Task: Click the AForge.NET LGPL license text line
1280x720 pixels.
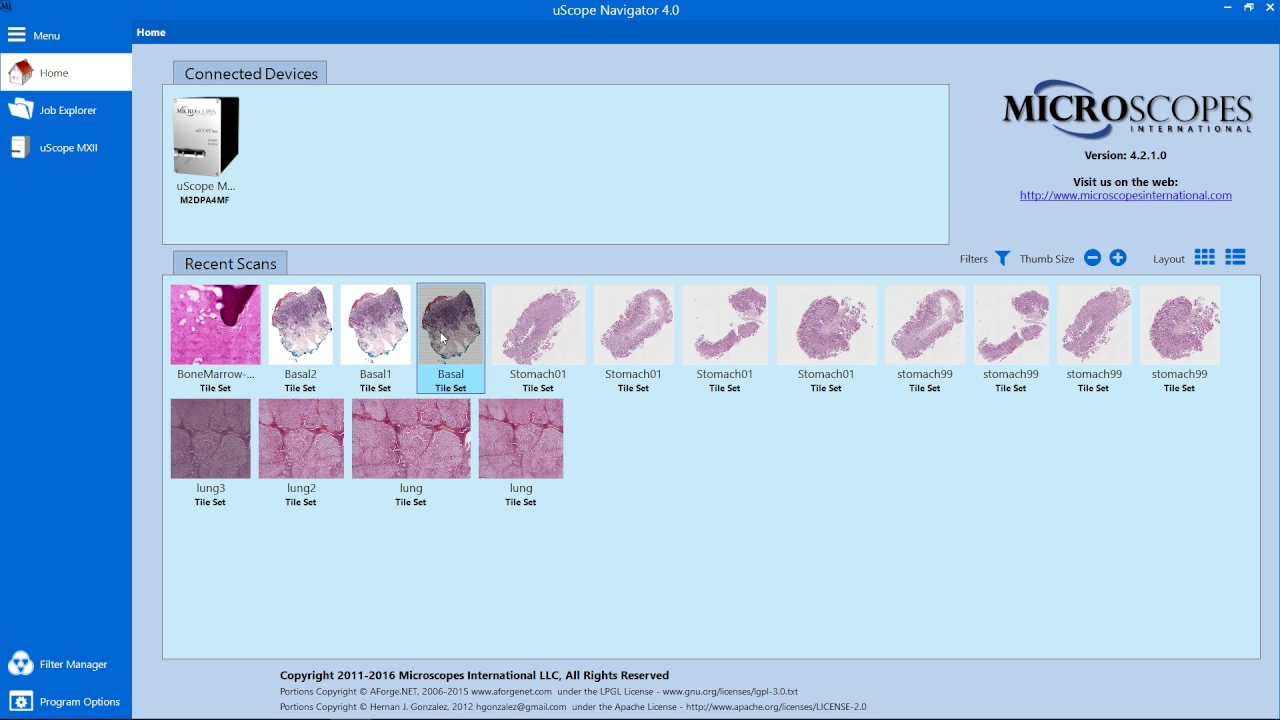Action: click(x=539, y=691)
